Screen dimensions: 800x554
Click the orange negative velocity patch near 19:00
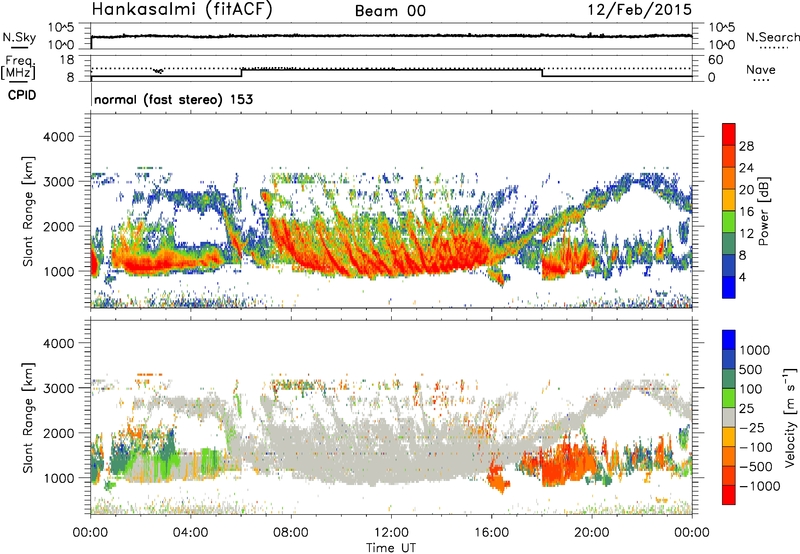click(x=566, y=464)
